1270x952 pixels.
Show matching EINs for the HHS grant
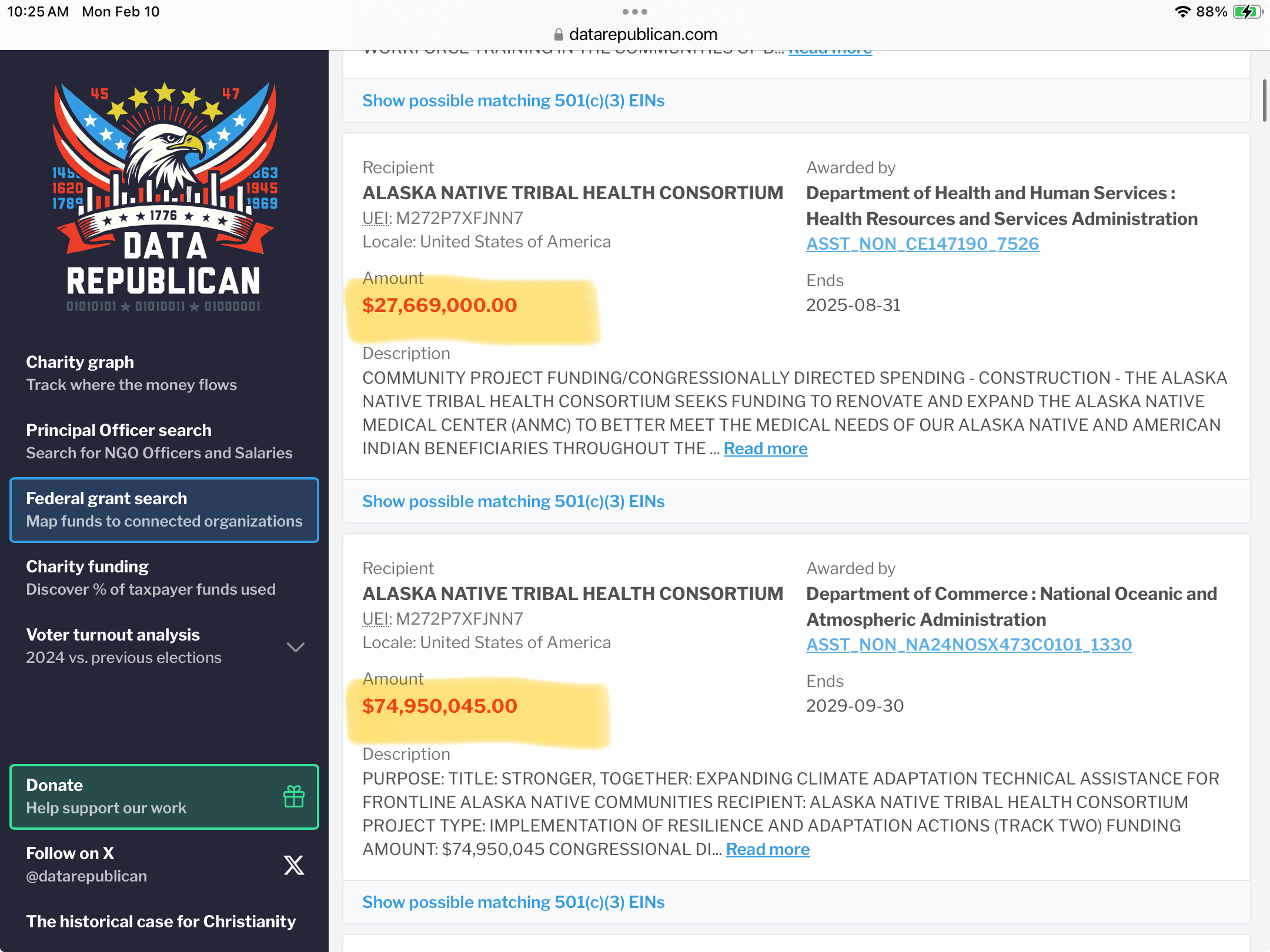pyautogui.click(x=513, y=501)
